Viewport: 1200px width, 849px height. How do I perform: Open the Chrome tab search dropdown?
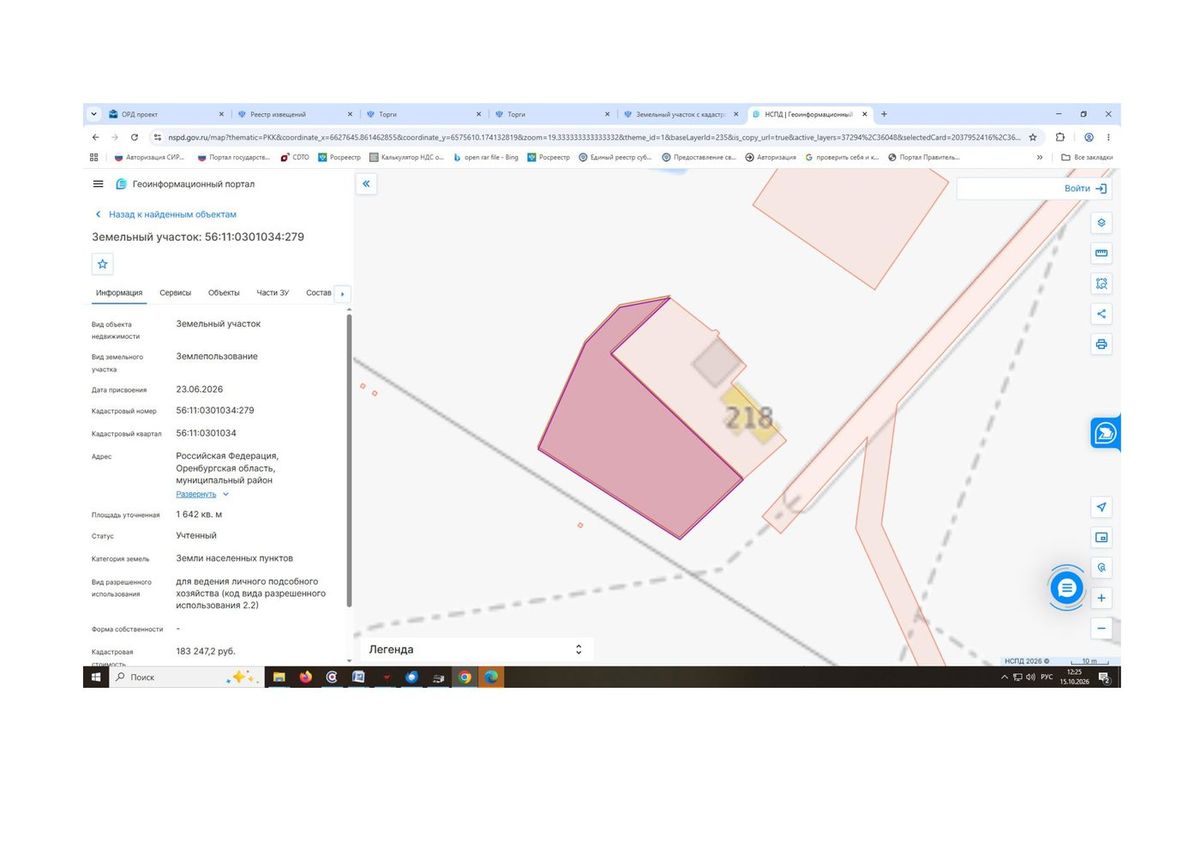94,114
